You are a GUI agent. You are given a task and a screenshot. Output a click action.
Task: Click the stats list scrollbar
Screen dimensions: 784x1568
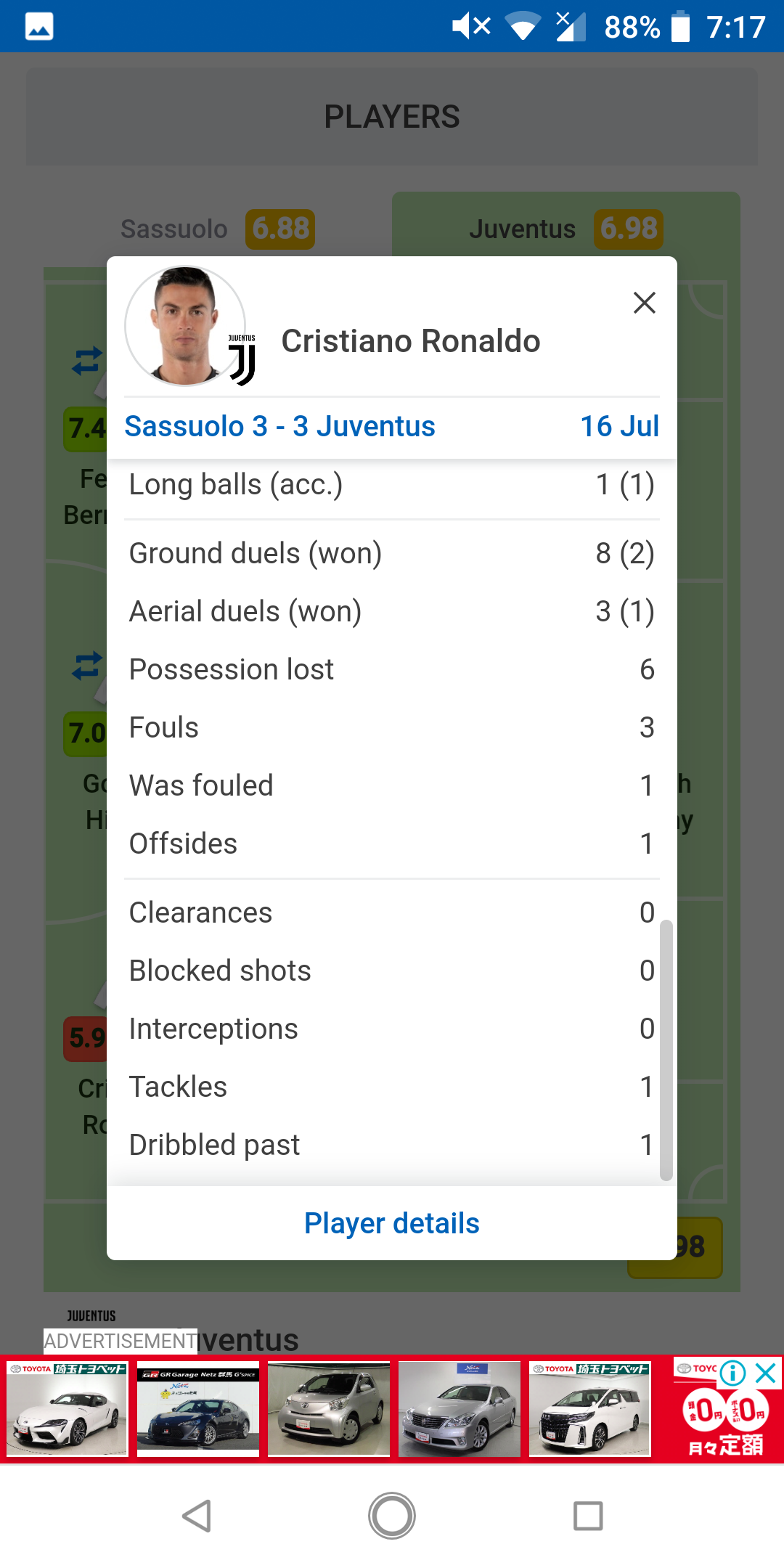pos(666,1050)
